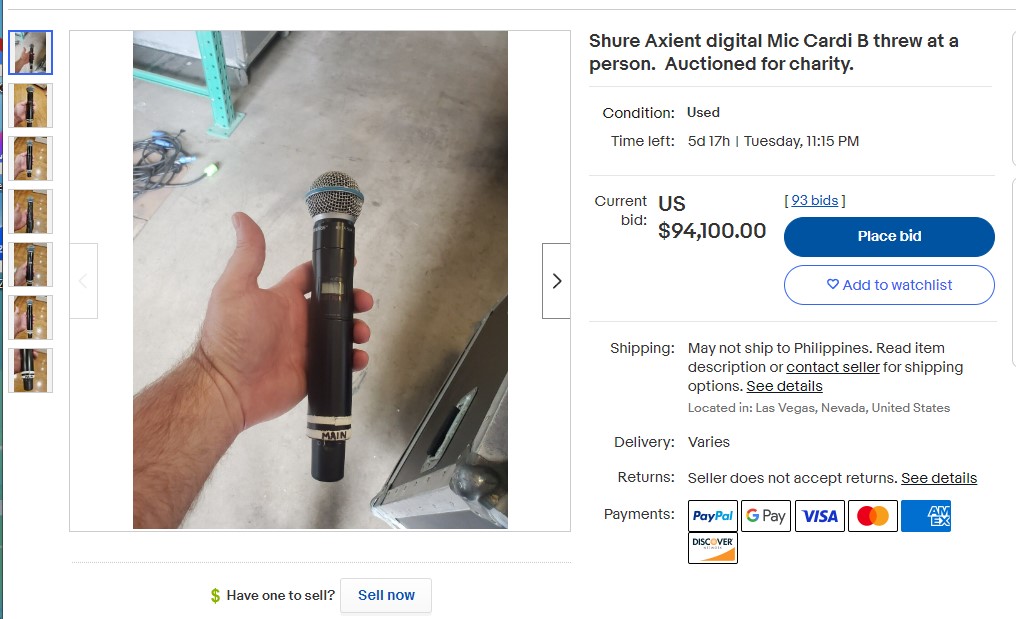Image resolution: width=1016 pixels, height=619 pixels.
Task: Choose the second microphone thumbnail
Action: [x=31, y=106]
